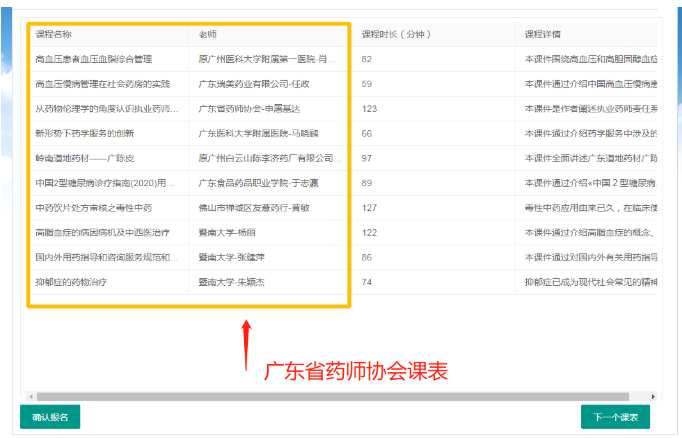Click teacher cell 暨南大学-杨丽
The image size is (682, 438).
(x=227, y=233)
